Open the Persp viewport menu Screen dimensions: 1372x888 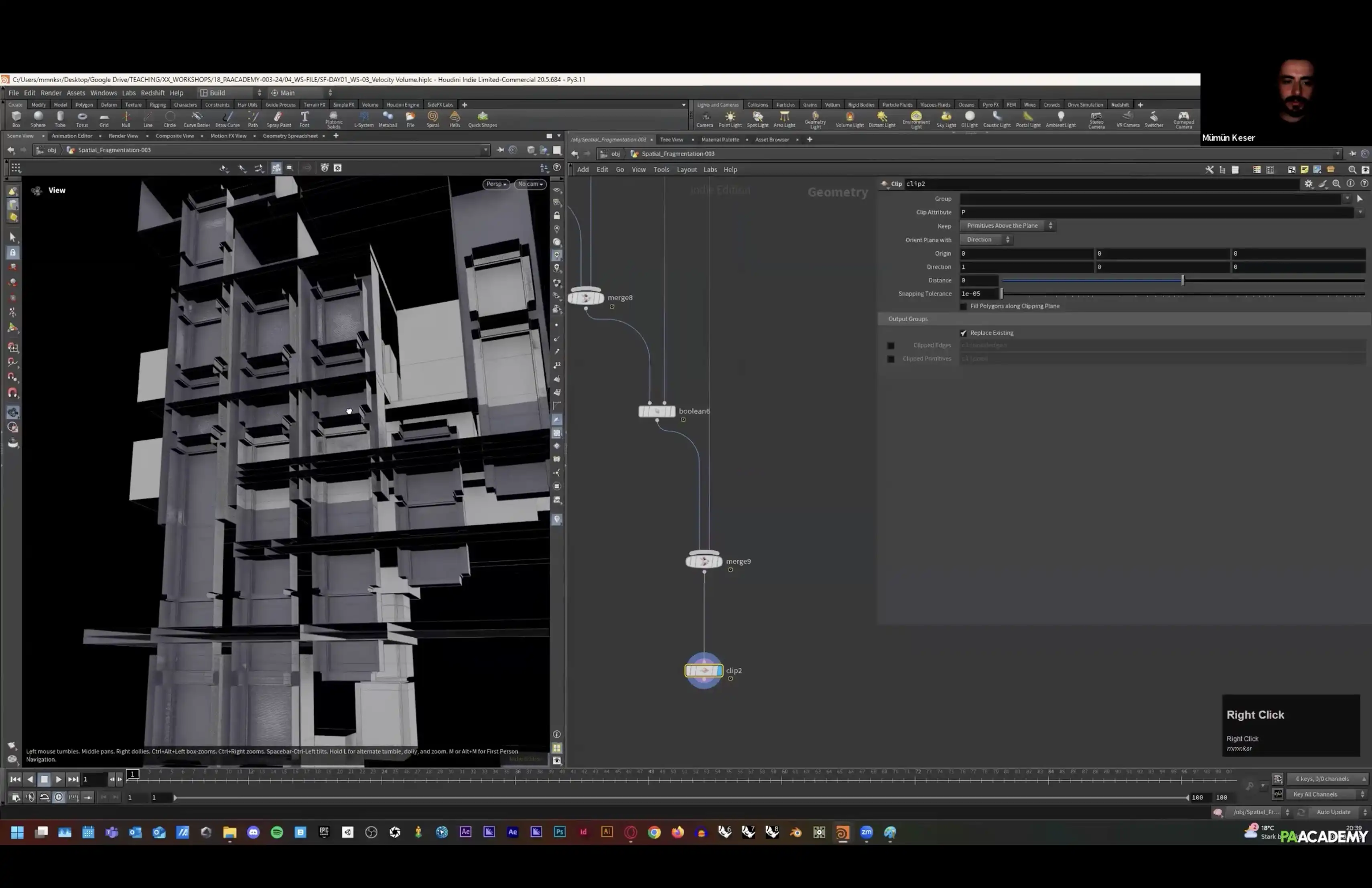tap(496, 184)
